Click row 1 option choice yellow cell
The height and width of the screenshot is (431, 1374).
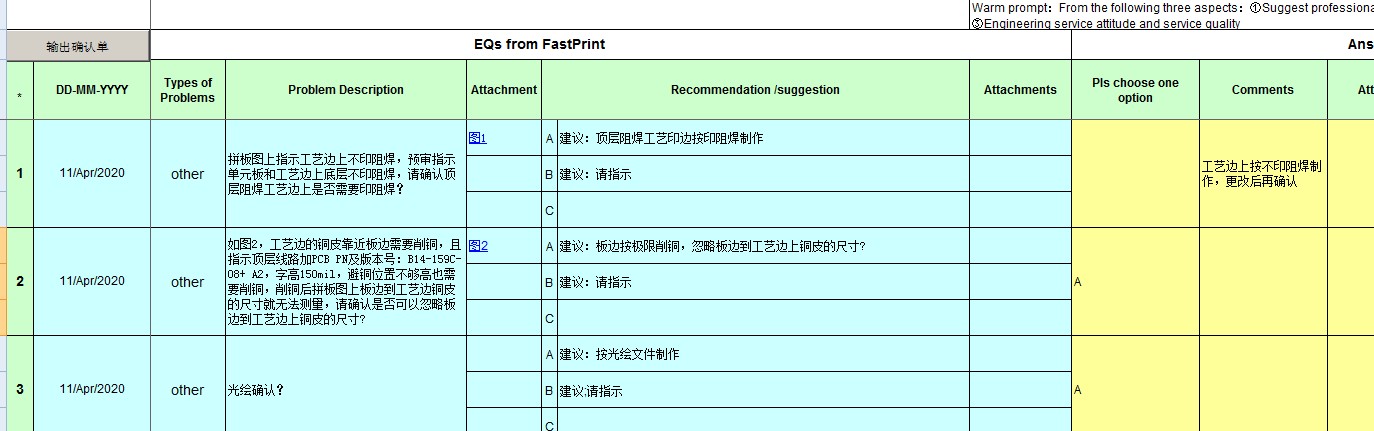(x=1135, y=174)
